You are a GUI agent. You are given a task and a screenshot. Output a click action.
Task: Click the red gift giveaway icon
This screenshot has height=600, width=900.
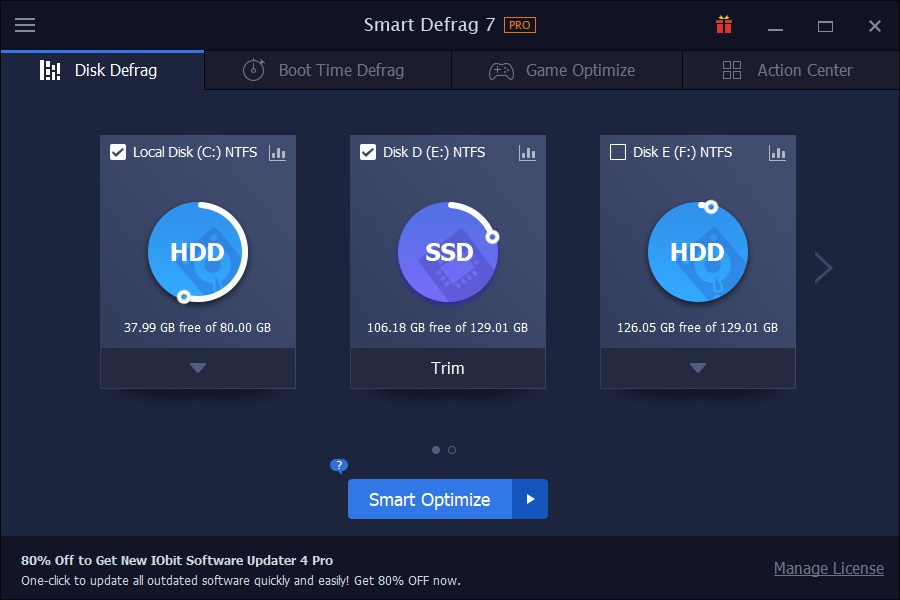pos(723,25)
